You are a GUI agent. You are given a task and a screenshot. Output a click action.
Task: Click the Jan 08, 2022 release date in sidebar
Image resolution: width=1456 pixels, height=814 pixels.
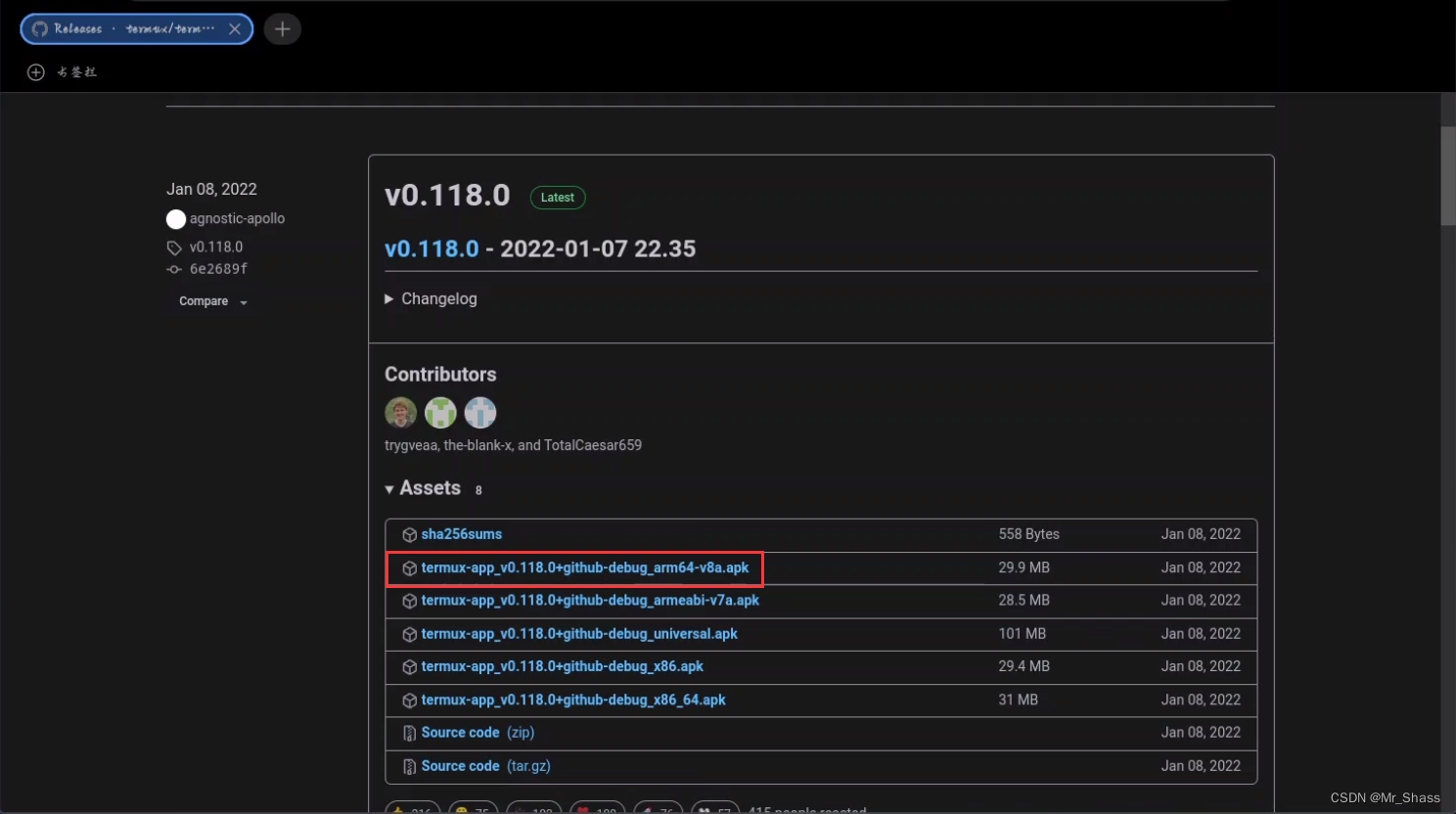click(211, 189)
